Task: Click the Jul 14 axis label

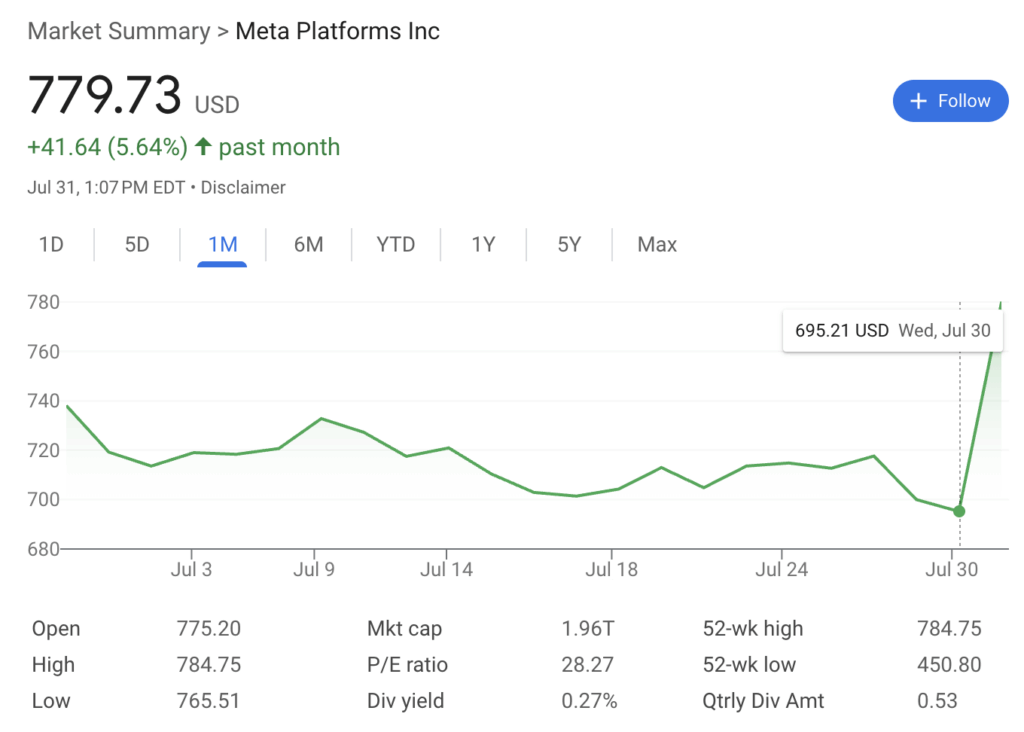Action: [x=447, y=569]
